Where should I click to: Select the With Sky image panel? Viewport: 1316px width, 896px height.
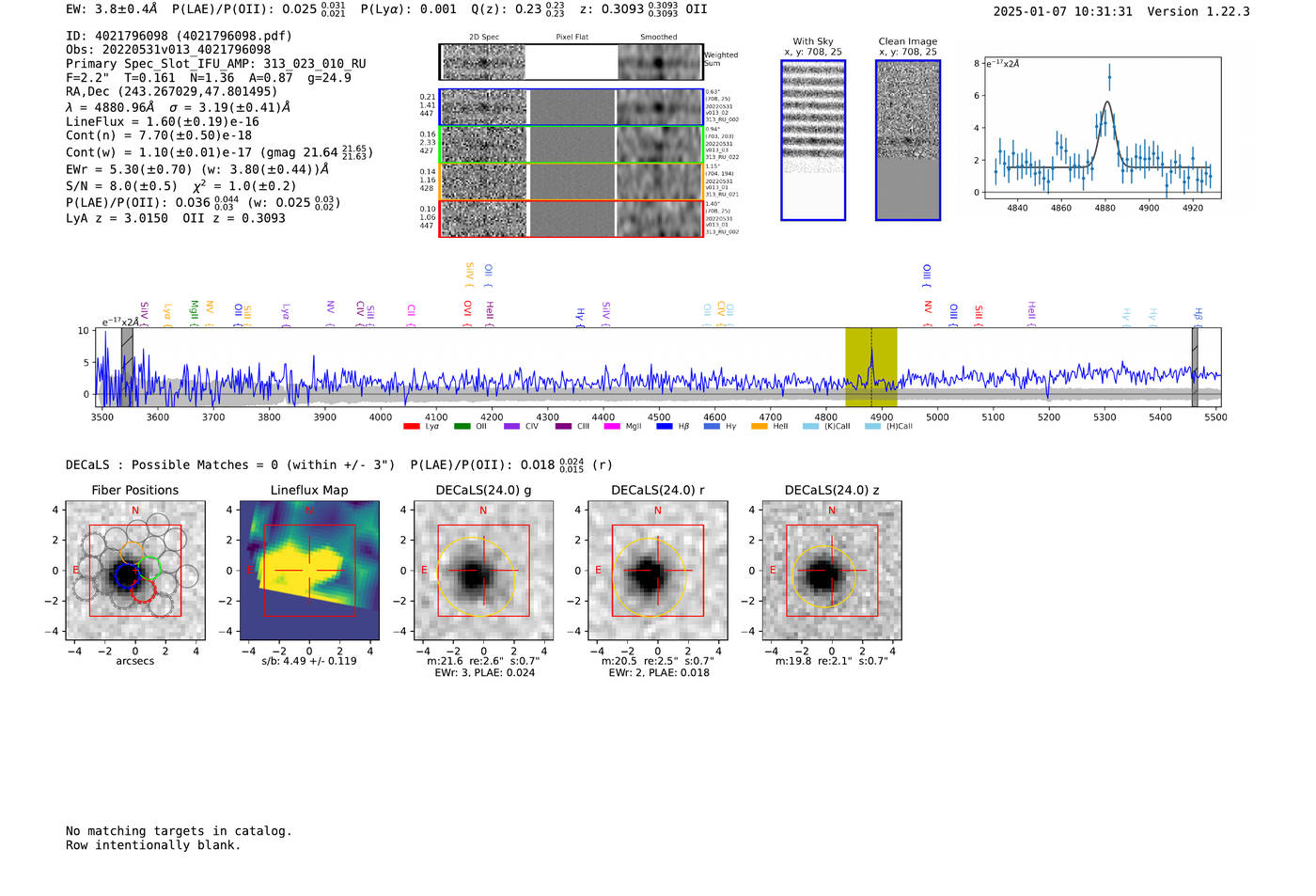(x=813, y=140)
